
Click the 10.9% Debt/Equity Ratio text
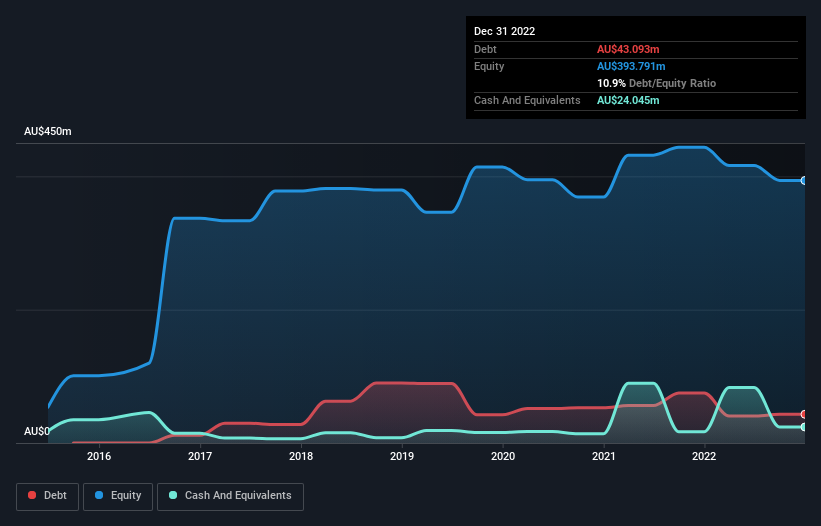tap(657, 83)
